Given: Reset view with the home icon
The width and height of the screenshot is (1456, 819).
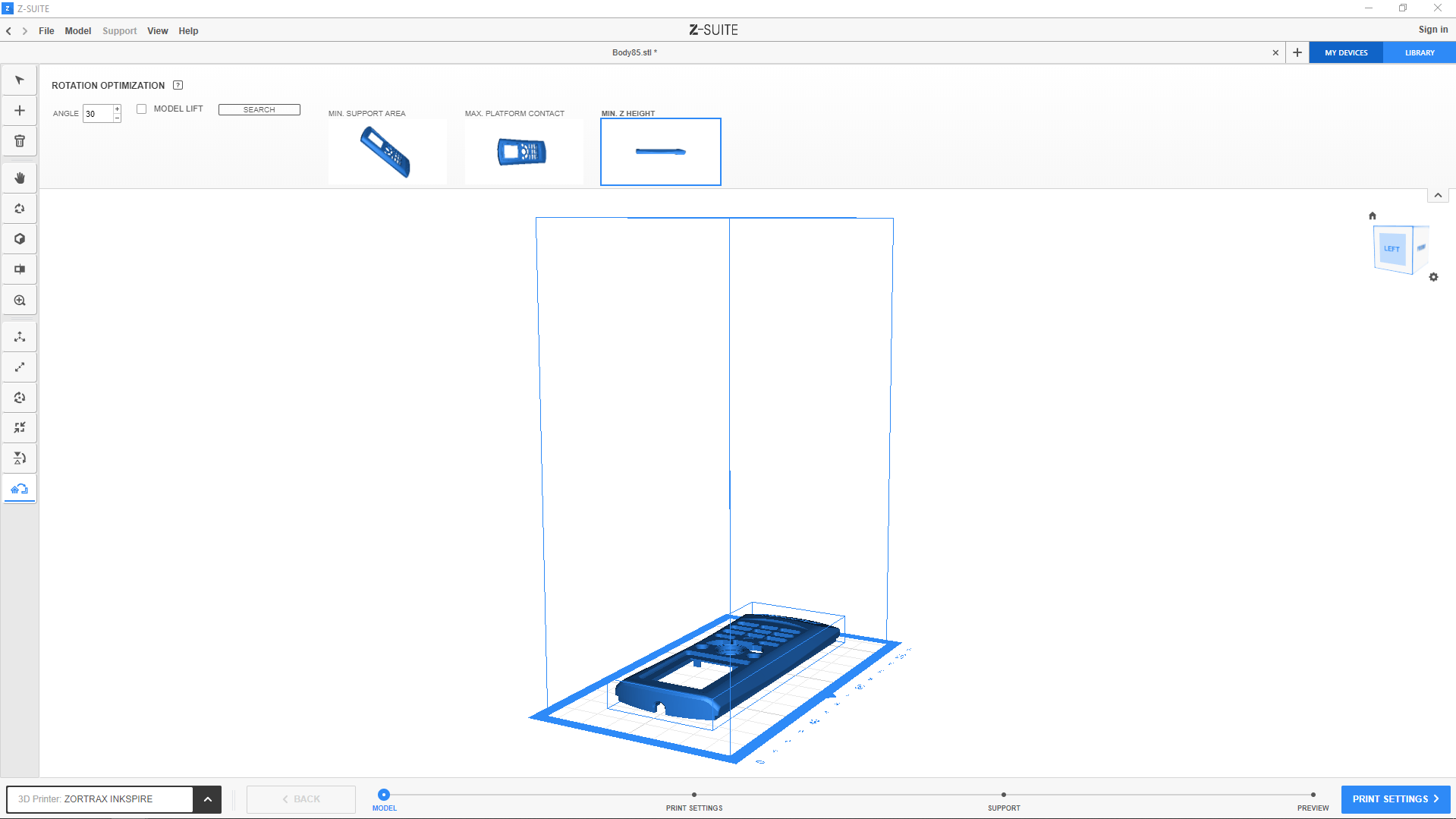Looking at the screenshot, I should pyautogui.click(x=1372, y=216).
